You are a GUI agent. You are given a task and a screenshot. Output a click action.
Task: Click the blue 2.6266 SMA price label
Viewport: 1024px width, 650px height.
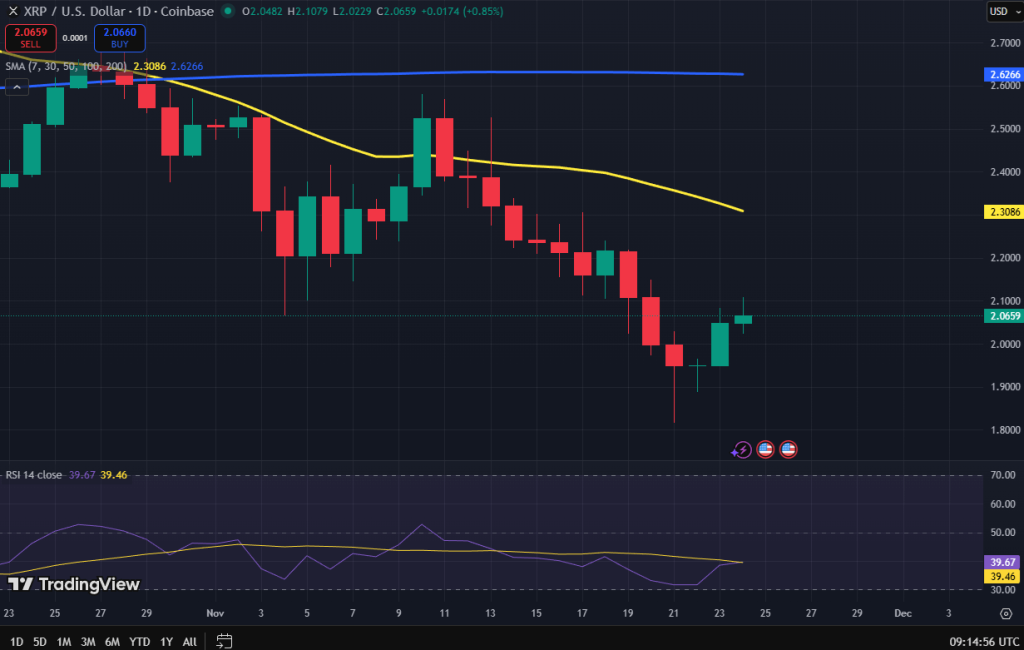(1003, 74)
